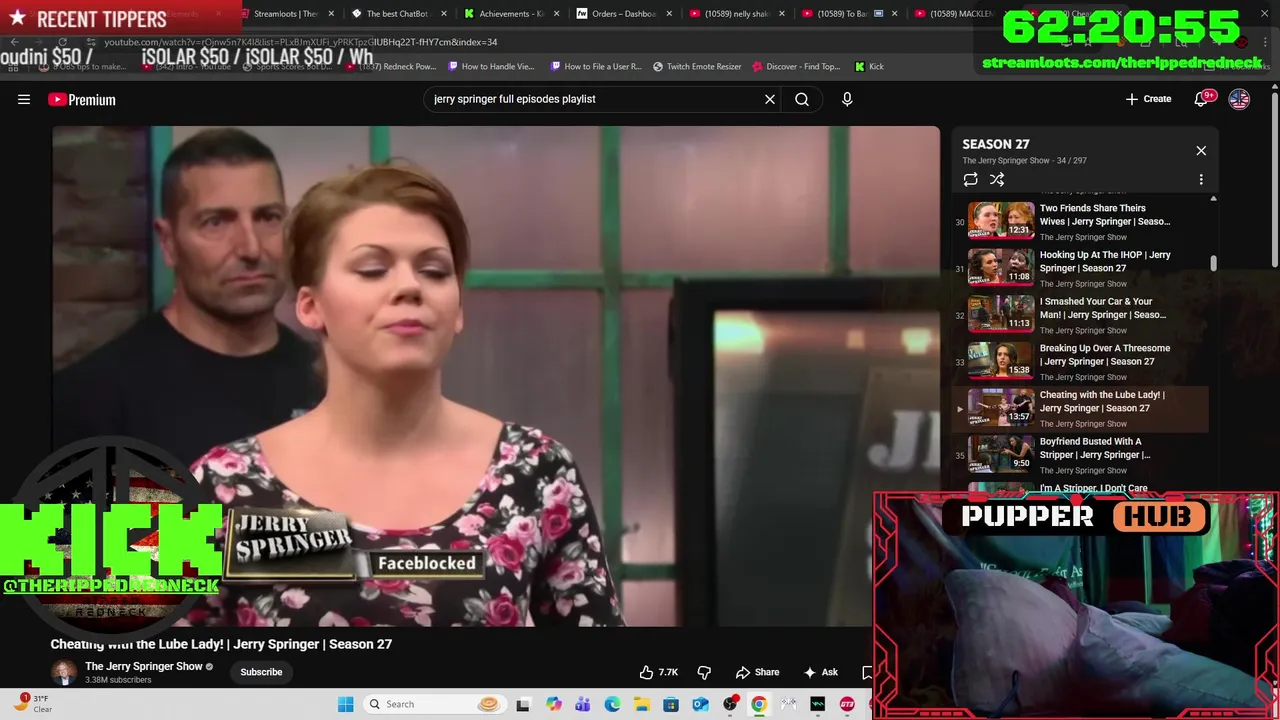Screen dimensions: 1280x720
Task: Open Microsoft Edge from taskbar
Action: click(x=612, y=704)
